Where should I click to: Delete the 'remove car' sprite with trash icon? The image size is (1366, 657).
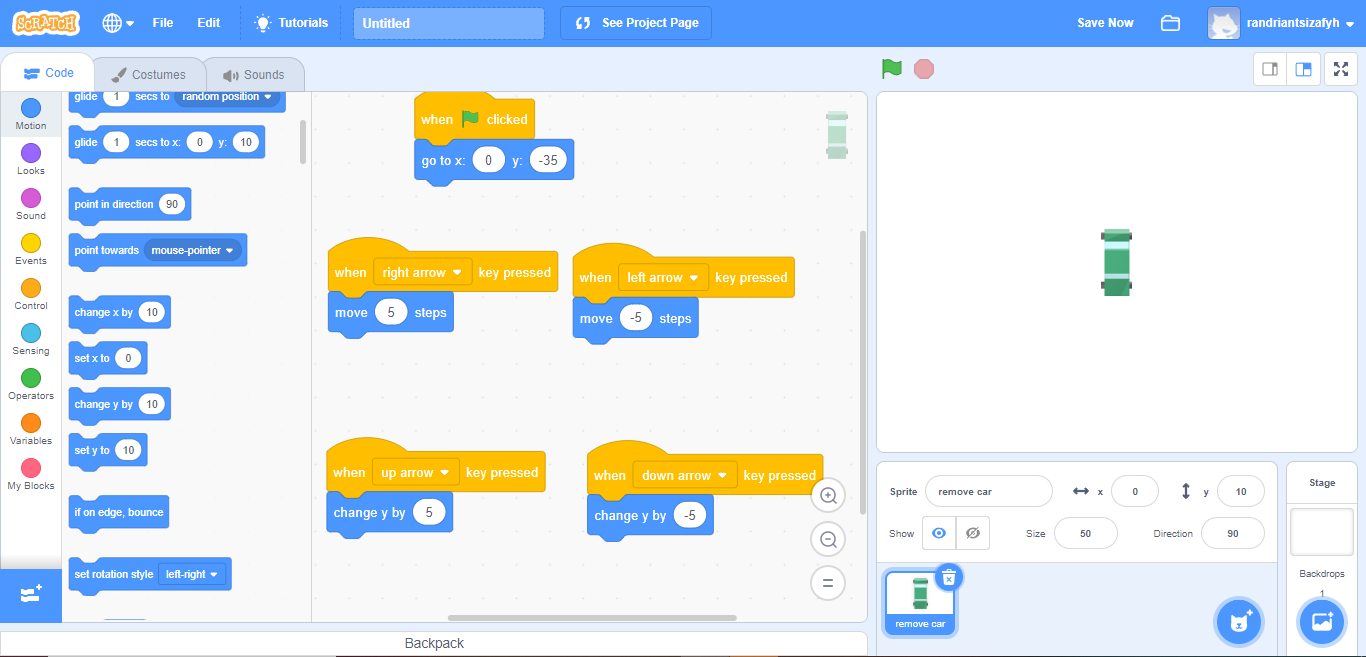949,577
